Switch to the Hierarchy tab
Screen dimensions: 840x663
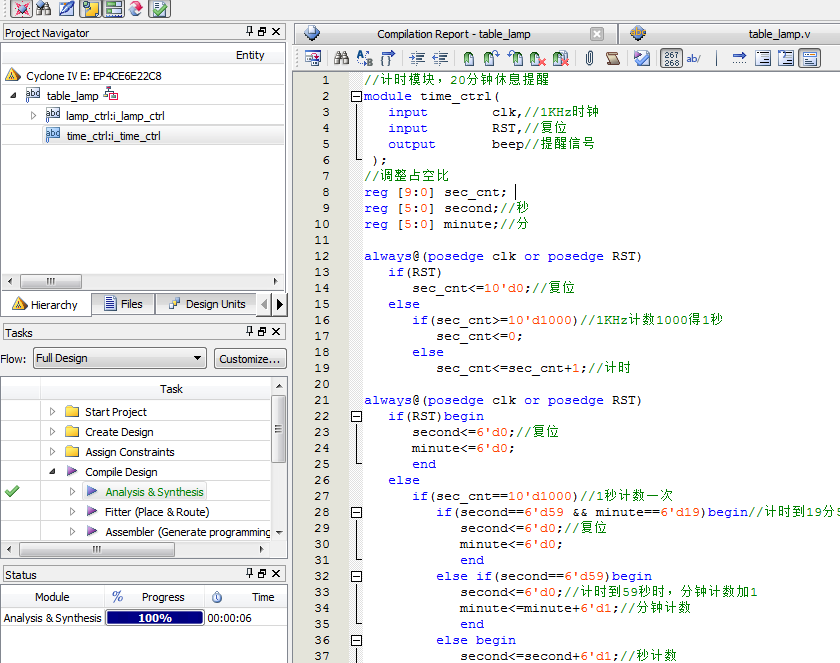pos(46,305)
